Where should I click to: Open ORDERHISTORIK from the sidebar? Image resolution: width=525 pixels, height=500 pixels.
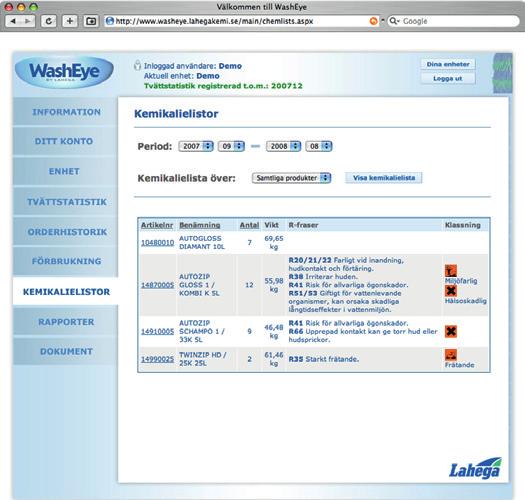coord(66,232)
